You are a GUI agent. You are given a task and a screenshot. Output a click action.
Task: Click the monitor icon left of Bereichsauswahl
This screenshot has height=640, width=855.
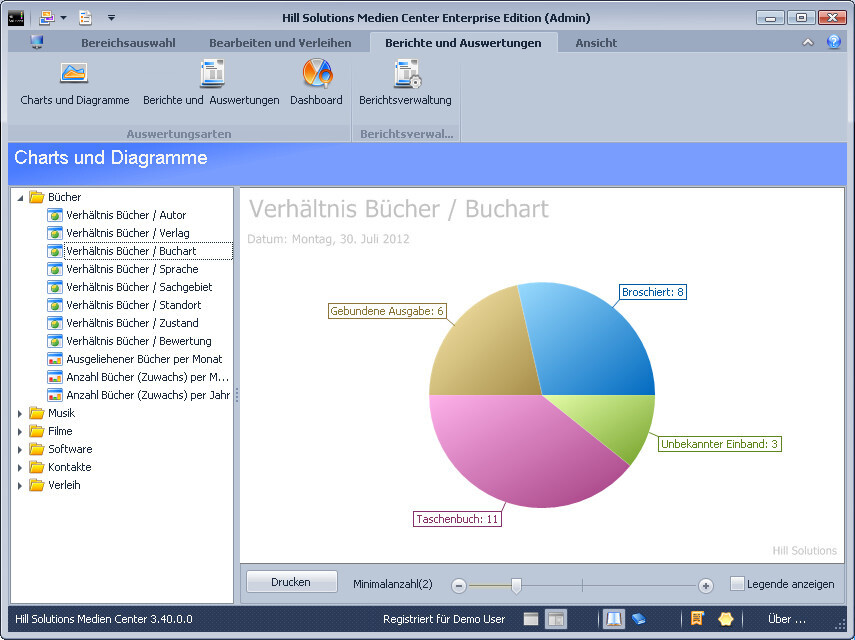[x=37, y=42]
